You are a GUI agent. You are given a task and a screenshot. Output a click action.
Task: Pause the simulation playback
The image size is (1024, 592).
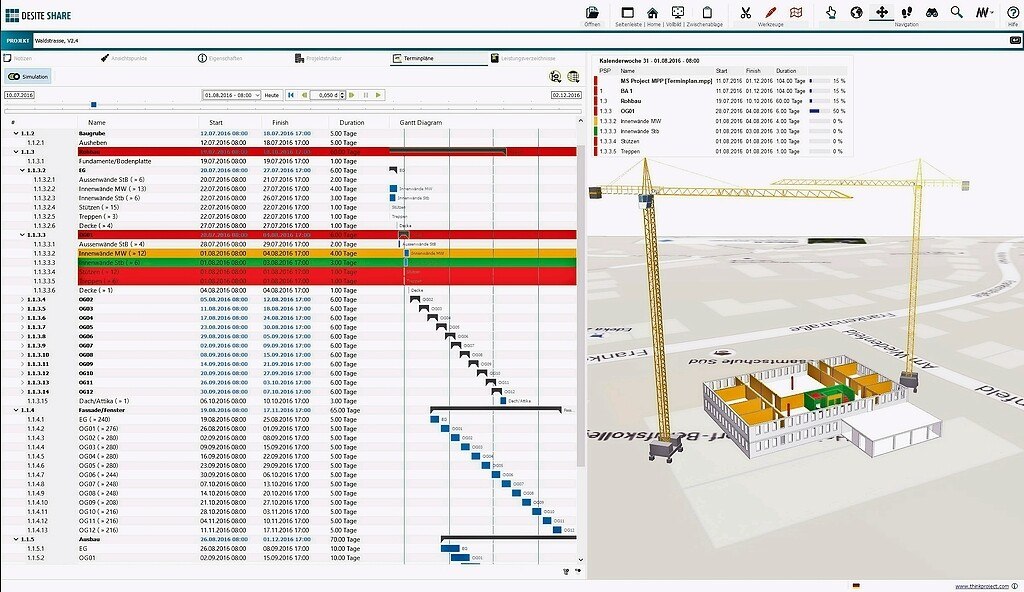366,95
